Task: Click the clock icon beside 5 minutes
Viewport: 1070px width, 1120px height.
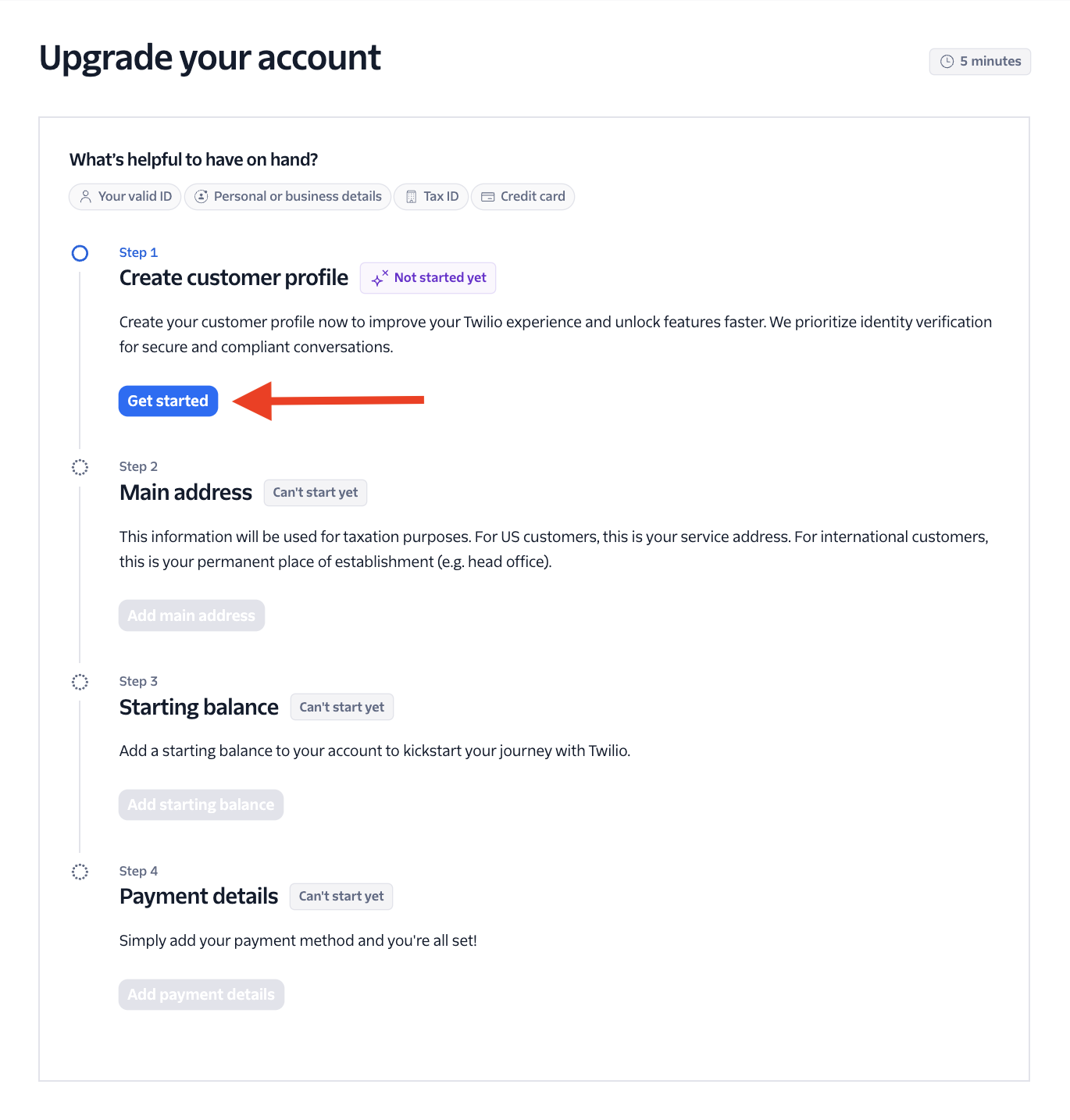Action: click(x=947, y=62)
